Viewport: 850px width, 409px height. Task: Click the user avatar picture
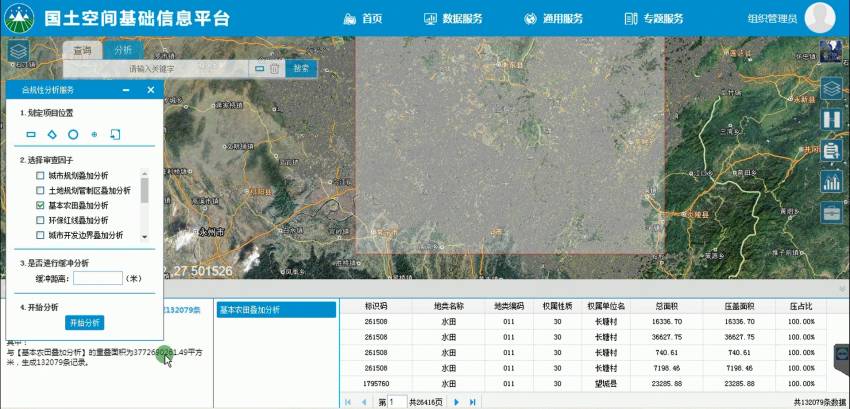(819, 18)
